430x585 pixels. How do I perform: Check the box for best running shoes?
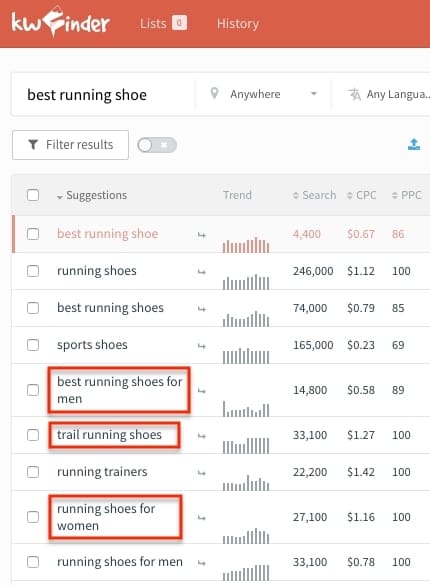(x=33, y=308)
